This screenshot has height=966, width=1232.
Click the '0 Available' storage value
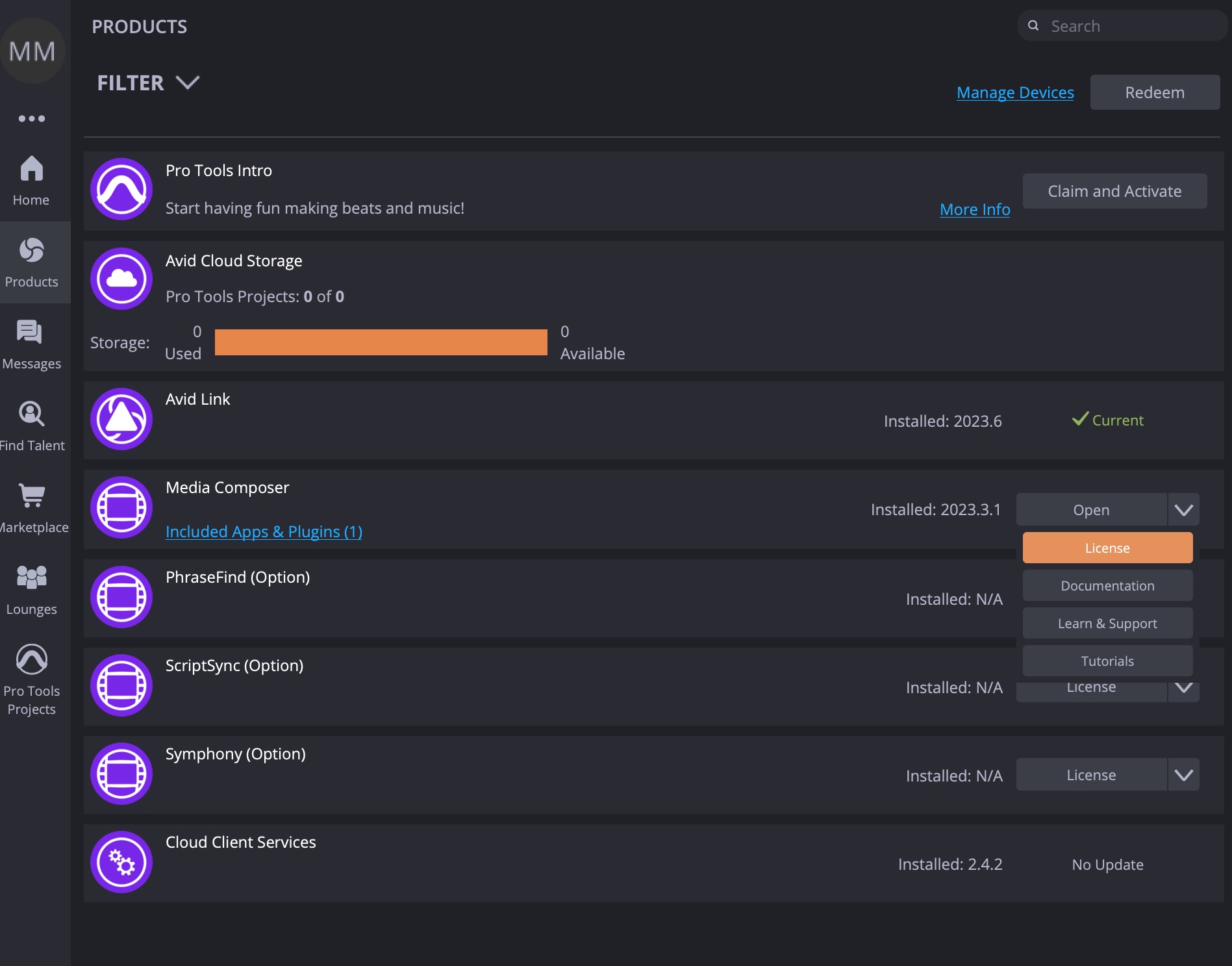pyautogui.click(x=592, y=342)
